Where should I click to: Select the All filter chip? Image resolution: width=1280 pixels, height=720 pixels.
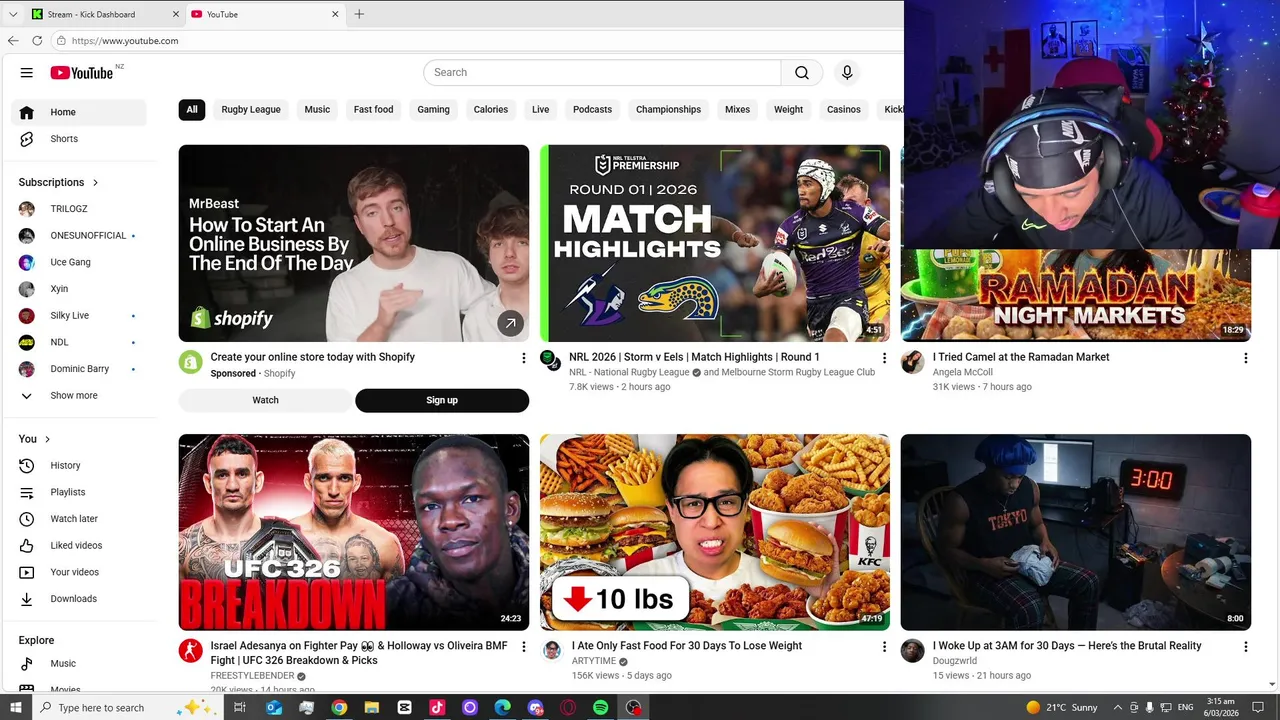pyautogui.click(x=192, y=110)
